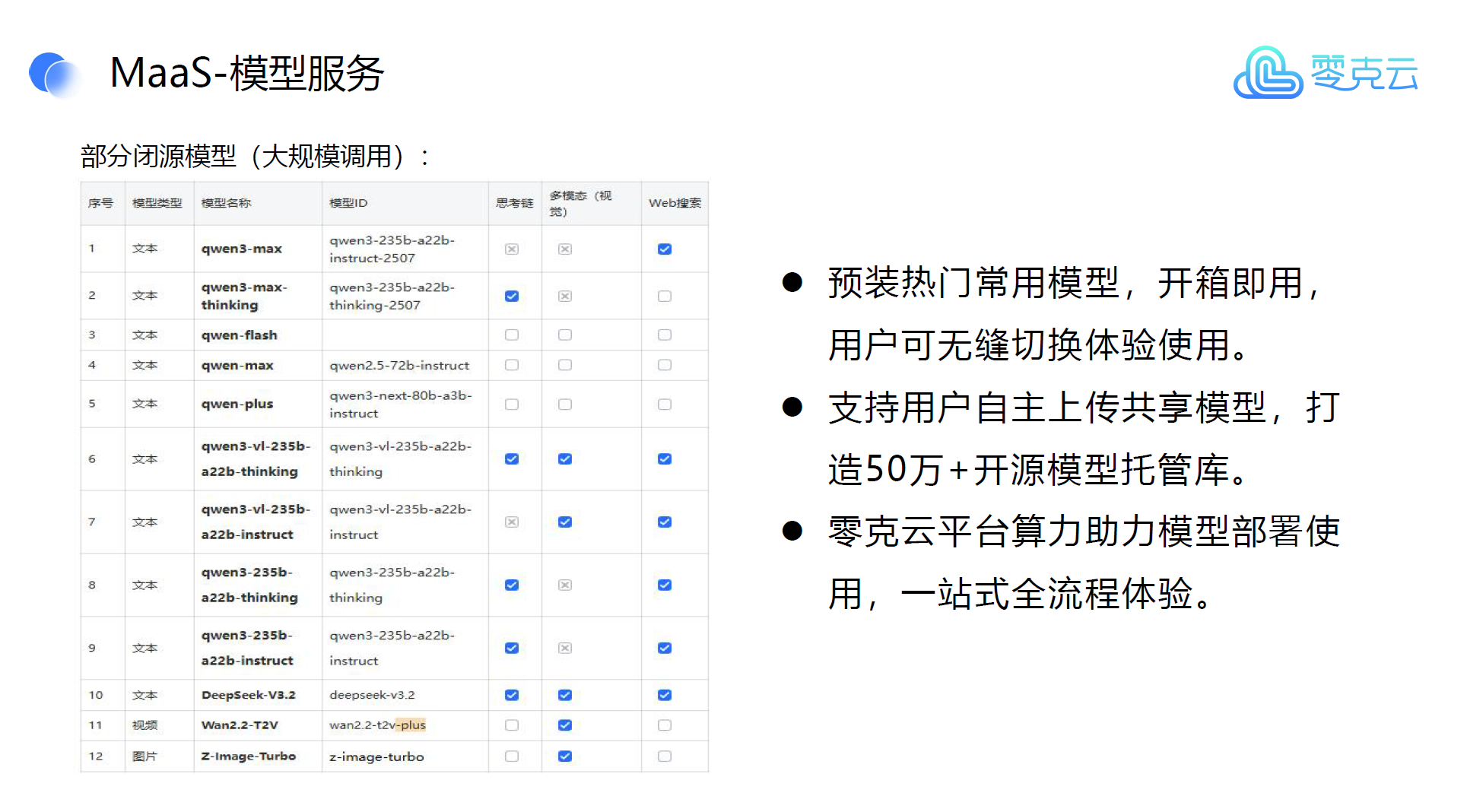This screenshot has height=812, width=1467.
Task: Select the DeepSeek-V3.2 model name
Action: point(248,696)
